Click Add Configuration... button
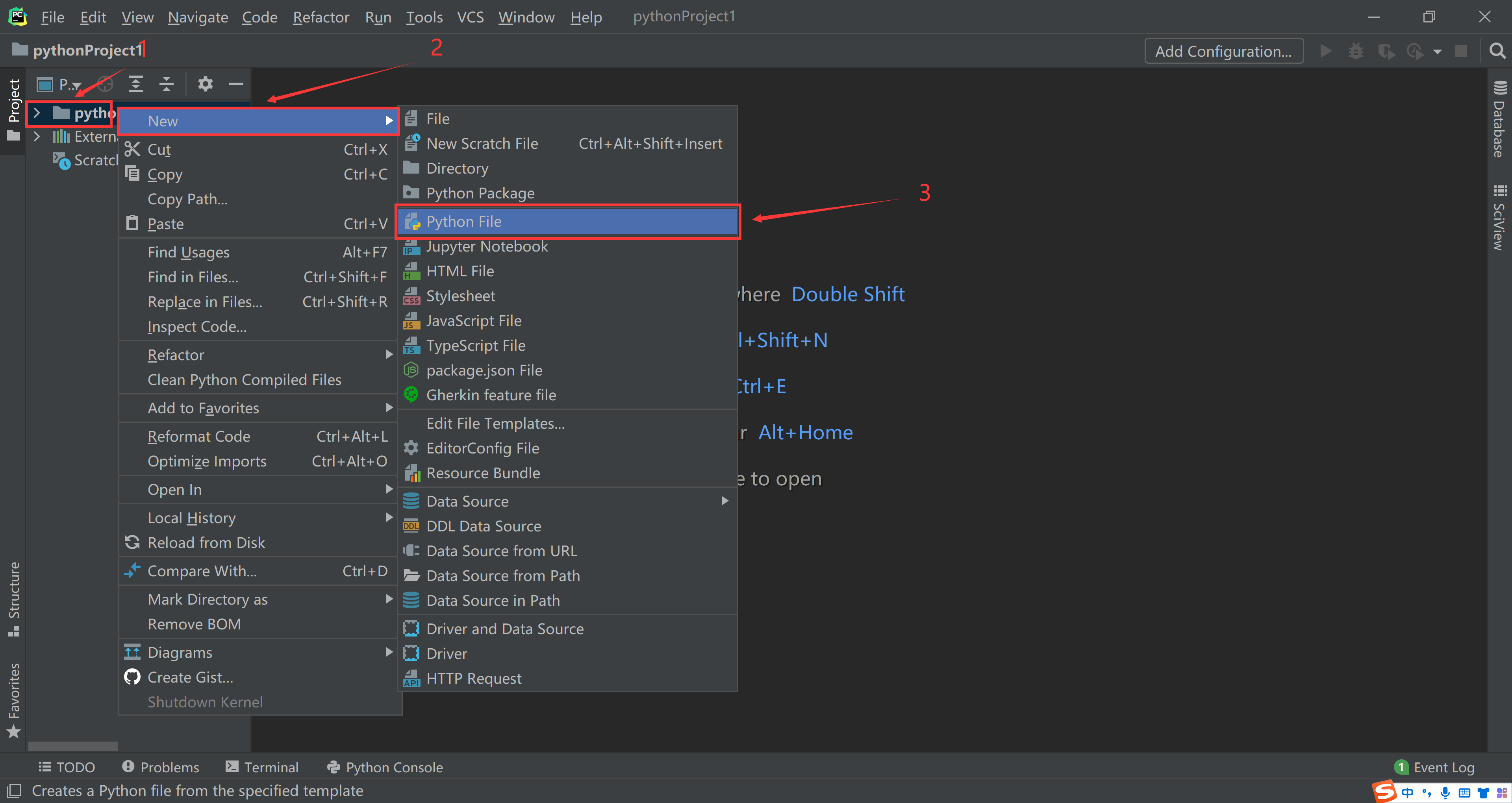Image resolution: width=1512 pixels, height=803 pixels. coord(1224,51)
